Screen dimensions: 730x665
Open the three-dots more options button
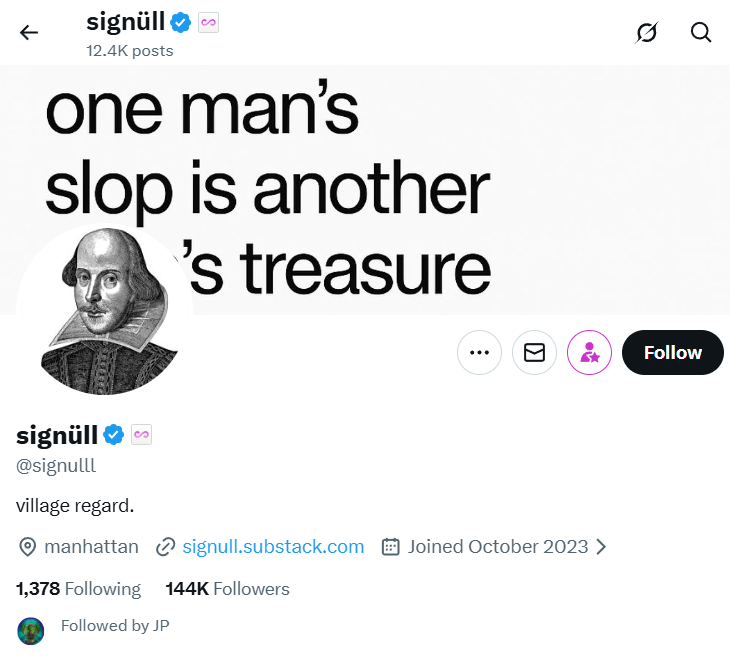point(479,352)
